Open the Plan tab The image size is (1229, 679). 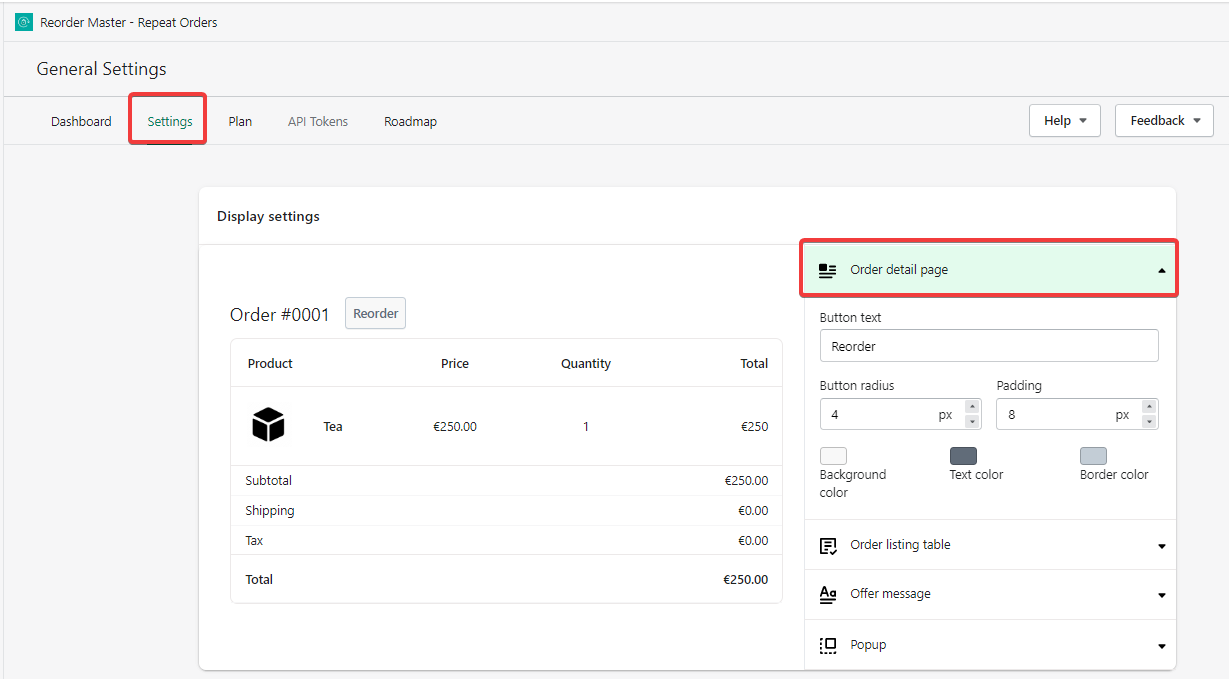pyautogui.click(x=240, y=122)
